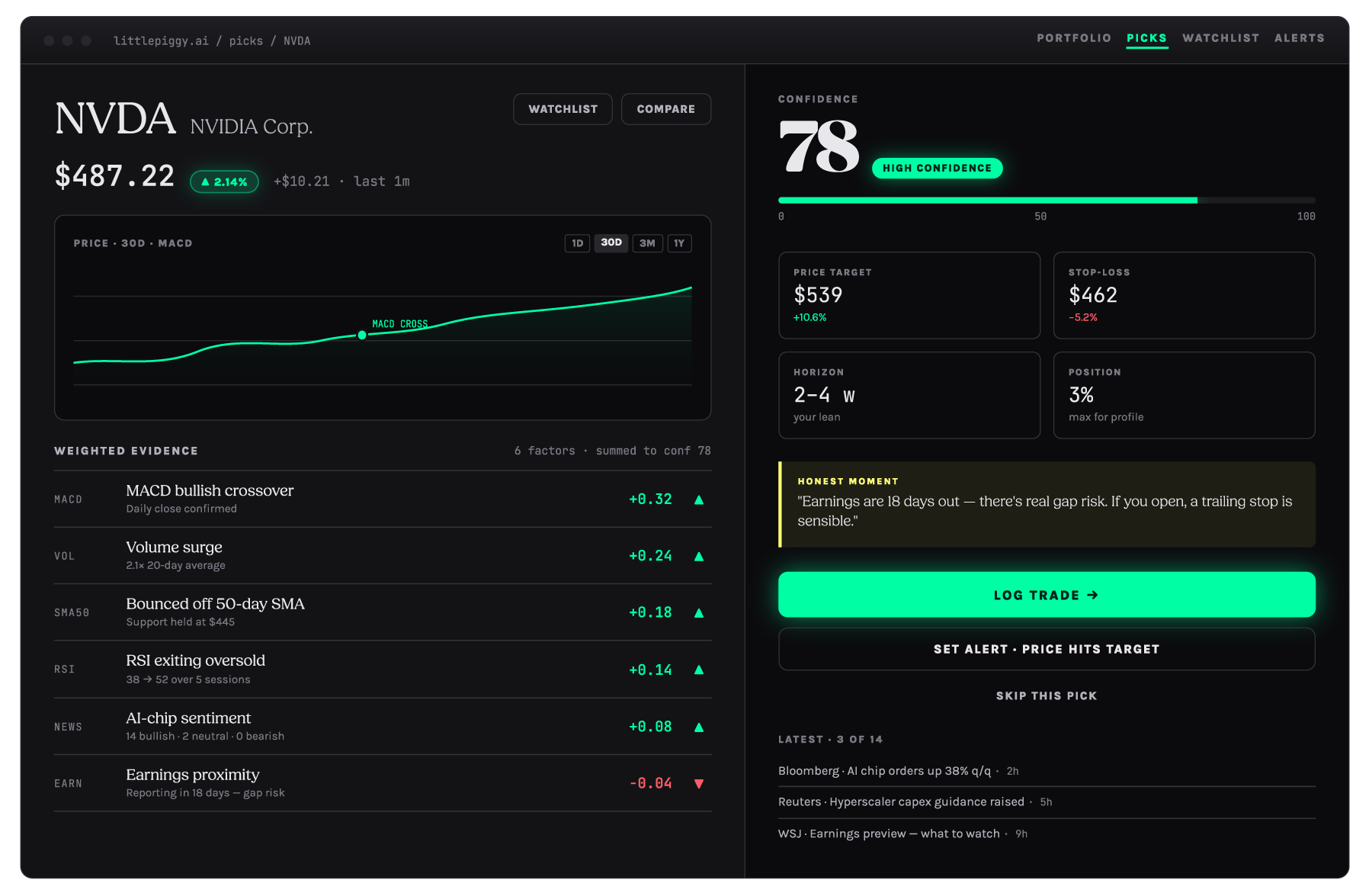Skip this pick
This screenshot has height=896, width=1372.
click(x=1047, y=695)
